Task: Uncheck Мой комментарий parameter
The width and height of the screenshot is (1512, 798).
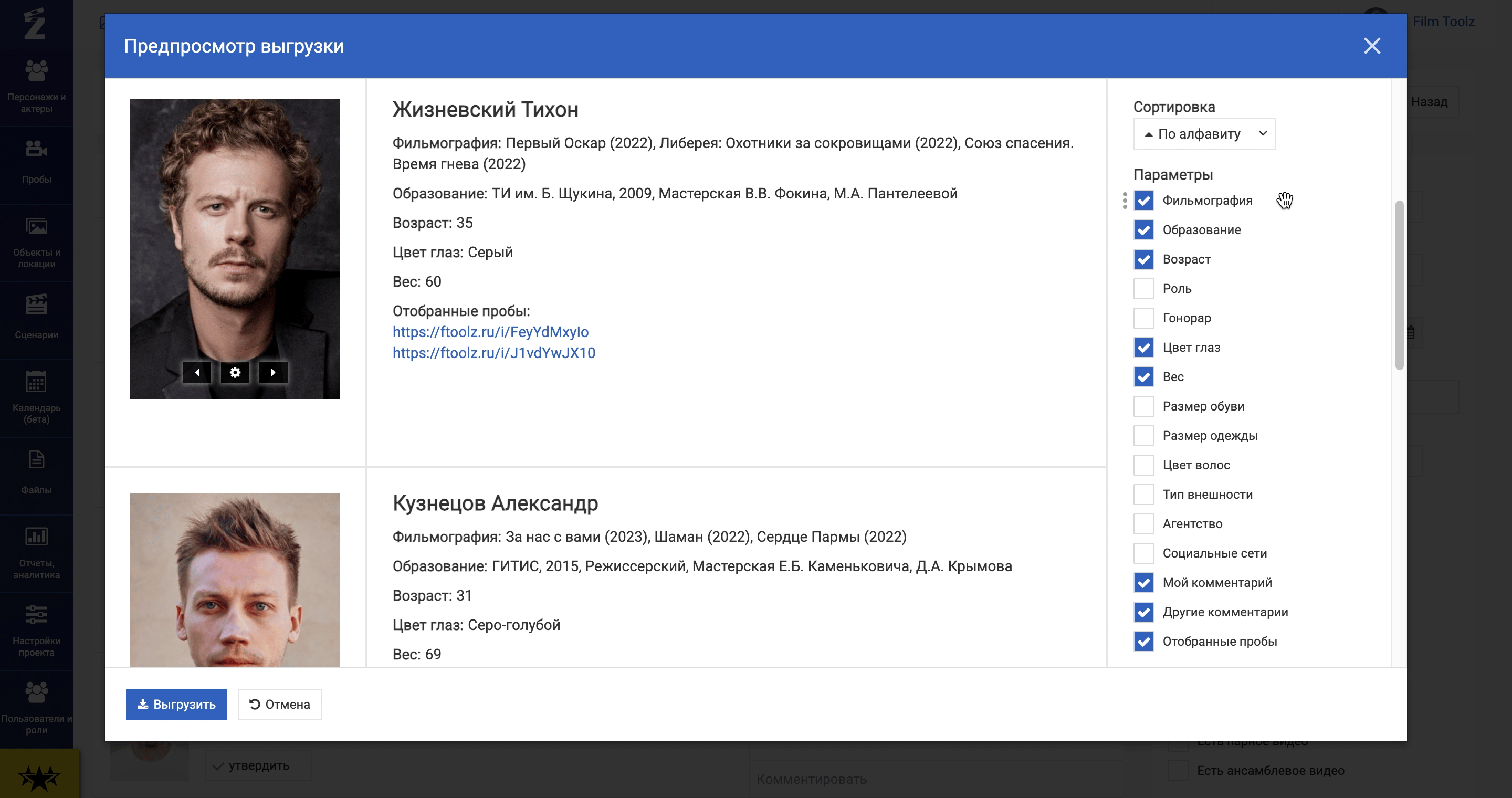Action: pyautogui.click(x=1143, y=583)
